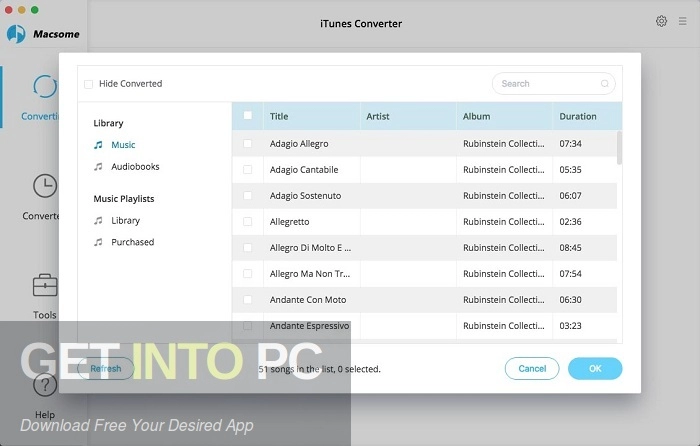Click the music note icon beside Music
This screenshot has height=446, width=700.
pyautogui.click(x=98, y=145)
